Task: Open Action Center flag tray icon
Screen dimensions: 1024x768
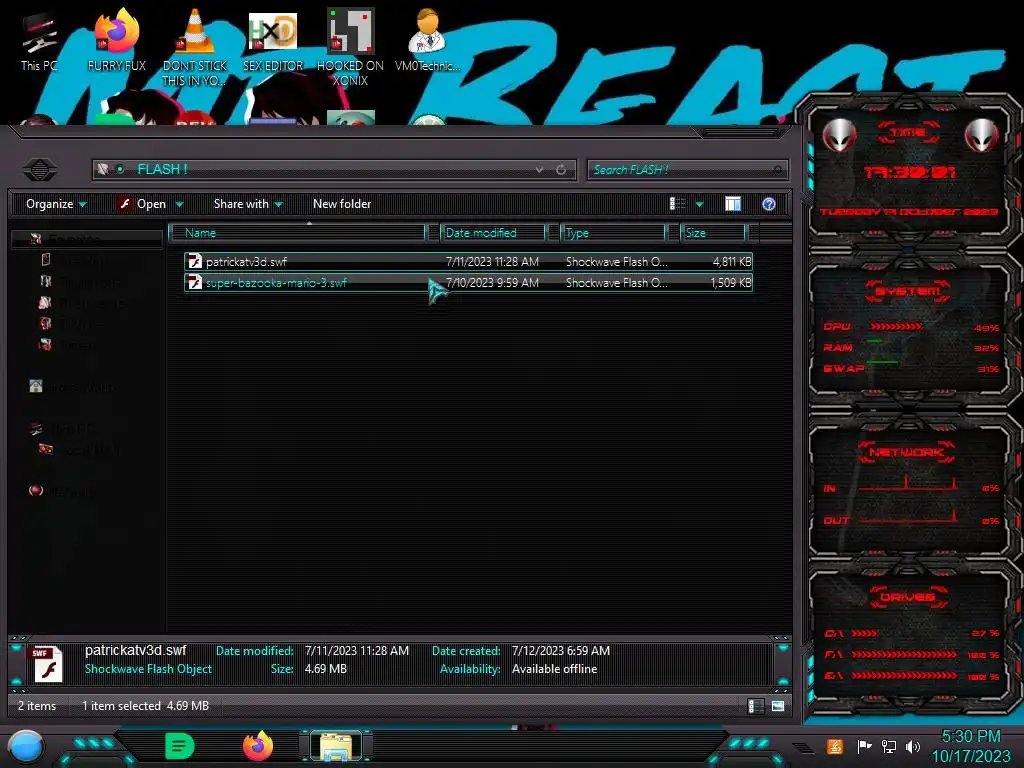Action: [x=864, y=746]
